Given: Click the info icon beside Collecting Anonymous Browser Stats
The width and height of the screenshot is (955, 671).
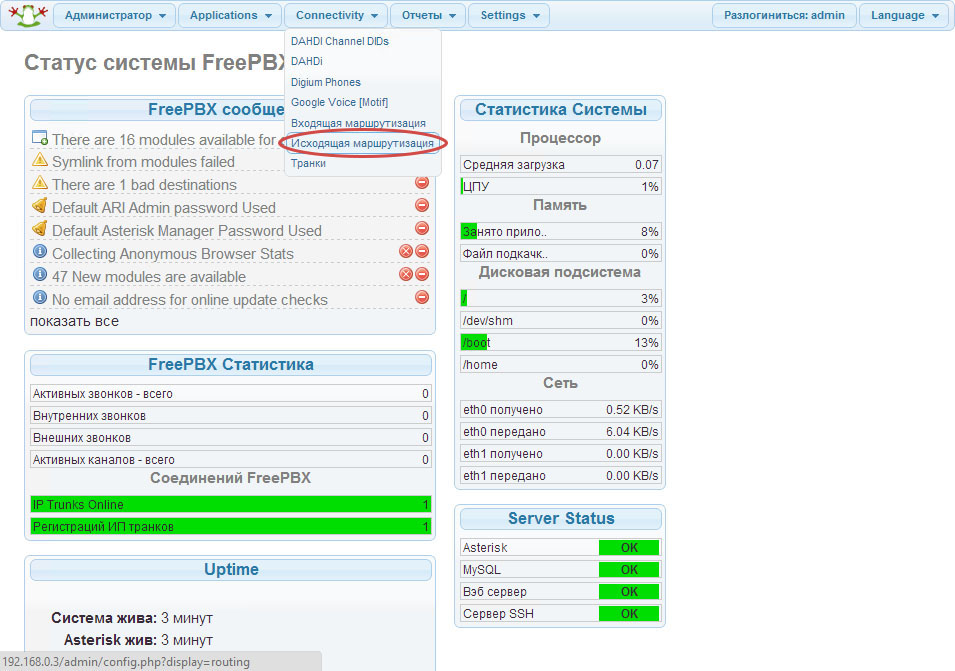Looking at the screenshot, I should click(40, 251).
